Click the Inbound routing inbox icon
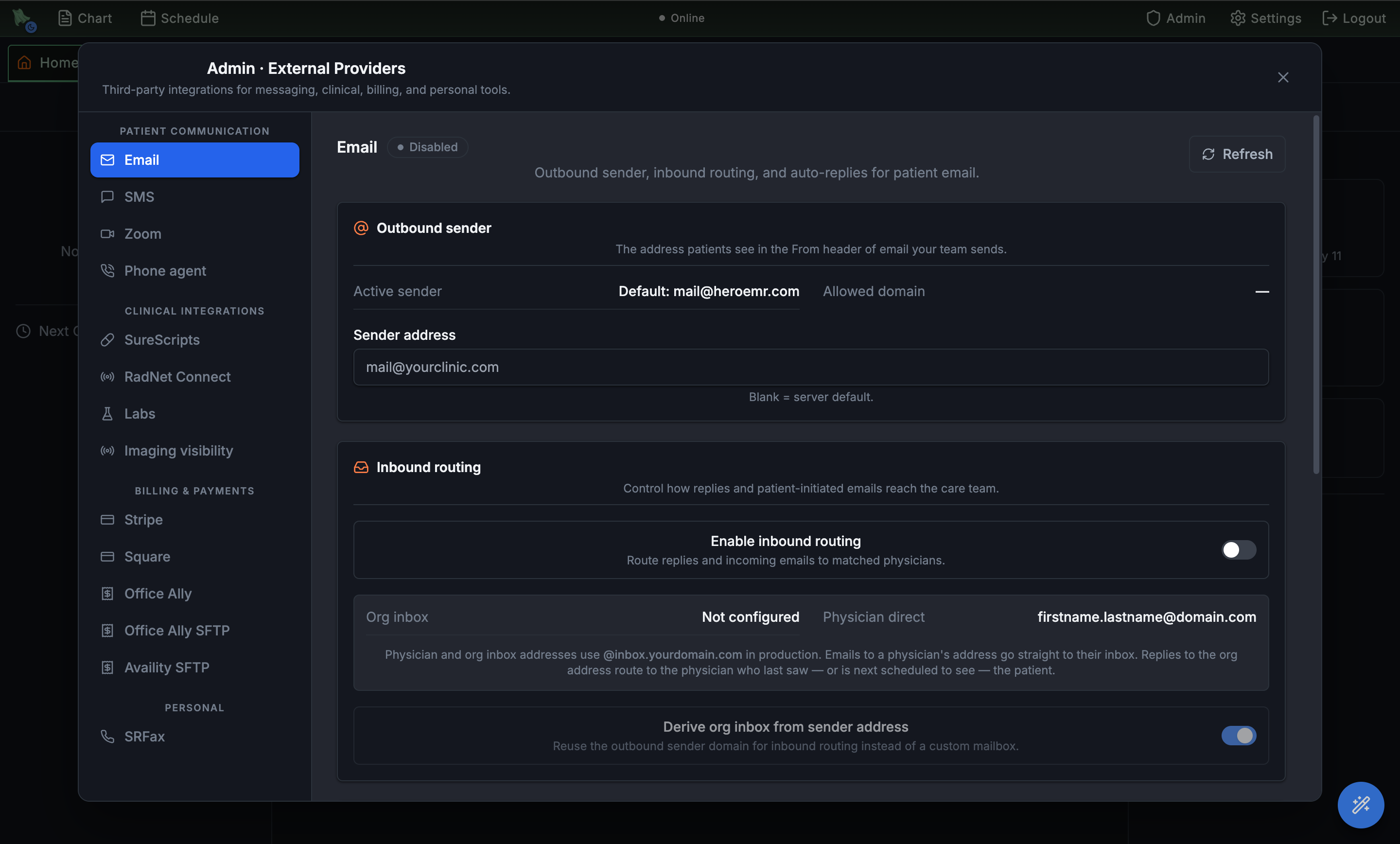Viewport: 1400px width, 844px height. click(x=361, y=467)
